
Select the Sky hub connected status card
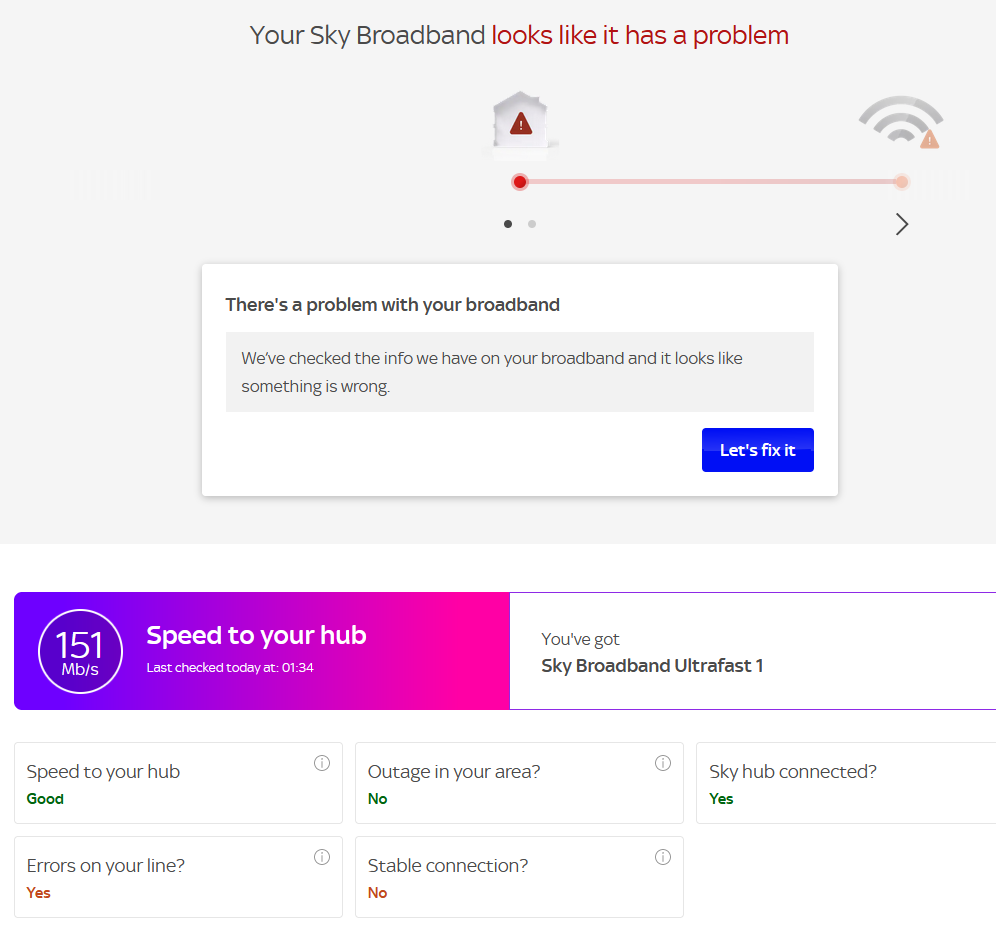pyautogui.click(x=845, y=783)
